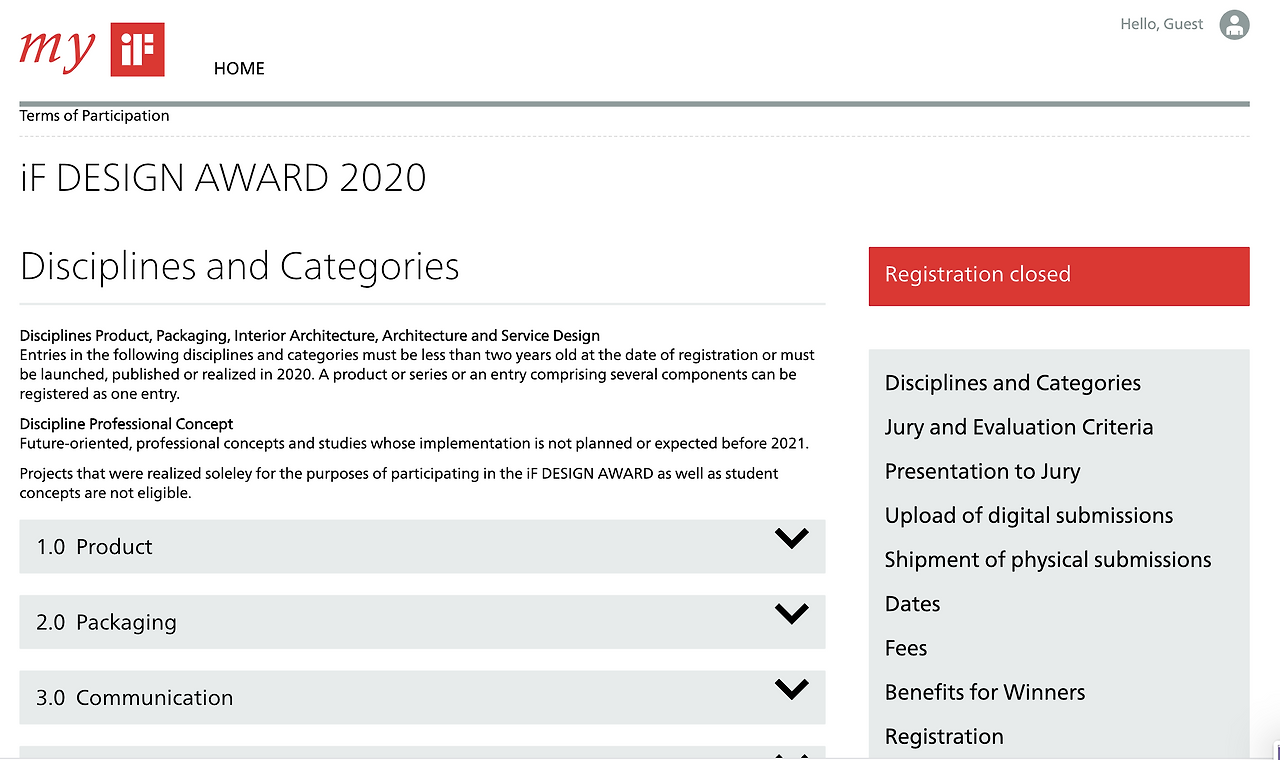1280x760 pixels.
Task: Click the Terms of Participation breadcrumb
Action: [94, 116]
